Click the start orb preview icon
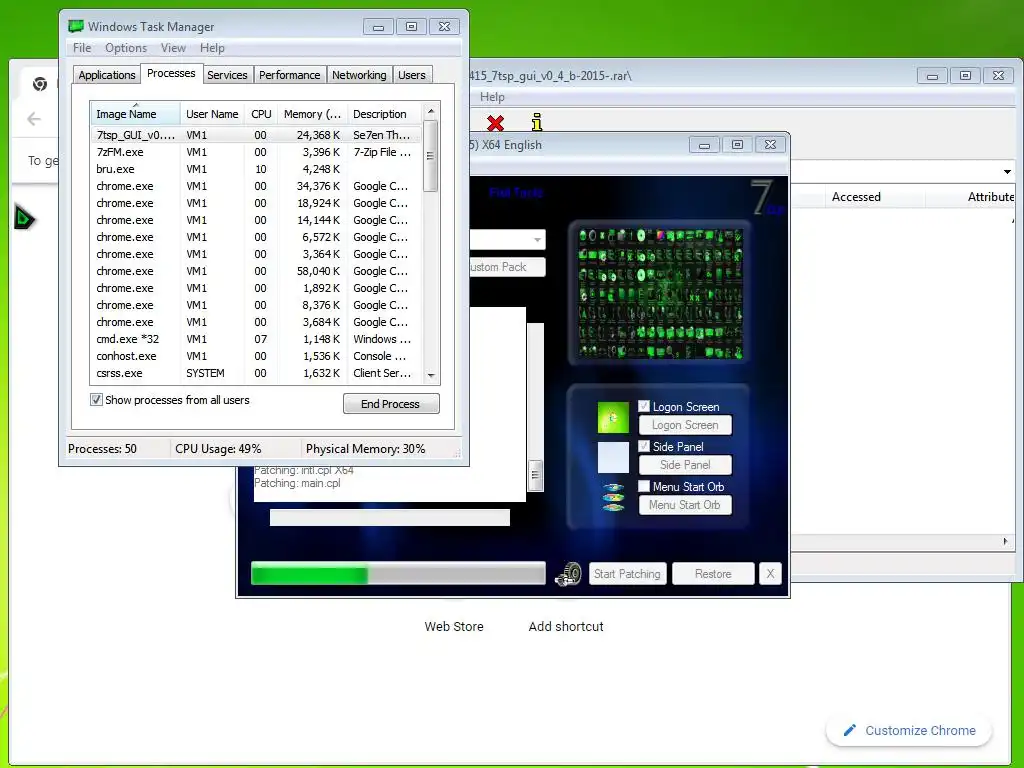 pyautogui.click(x=613, y=497)
